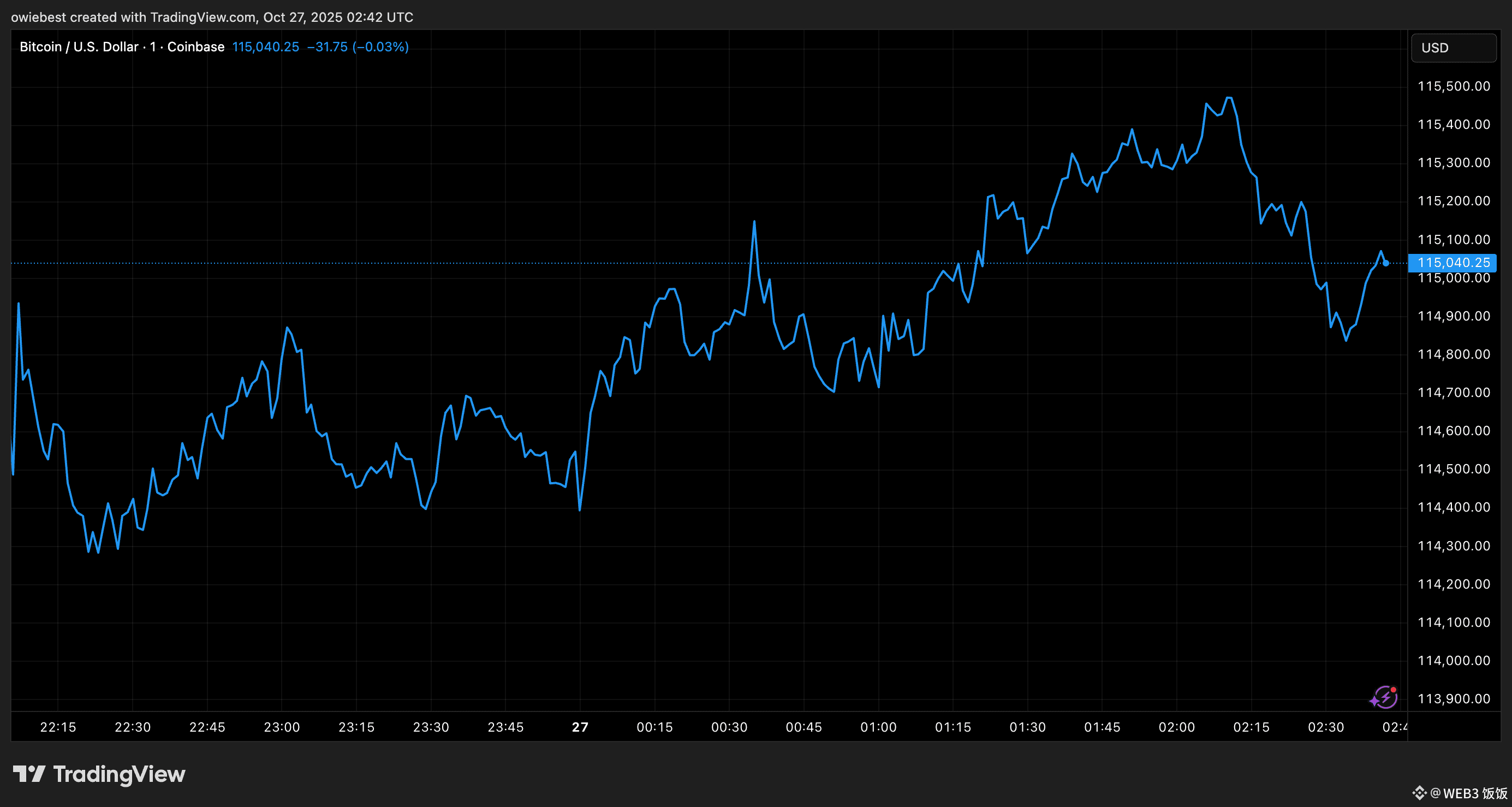
Task: Click the 01:30 time axis label
Action: tap(1027, 727)
